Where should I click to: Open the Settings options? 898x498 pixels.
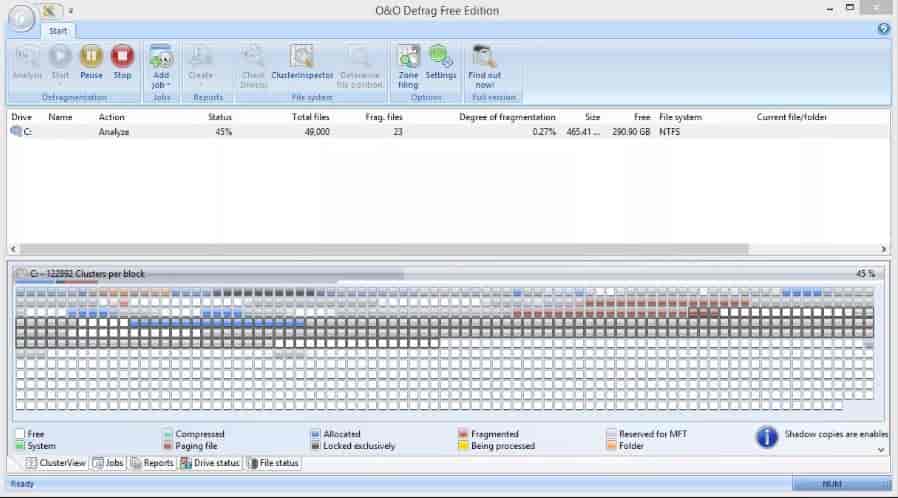440,62
